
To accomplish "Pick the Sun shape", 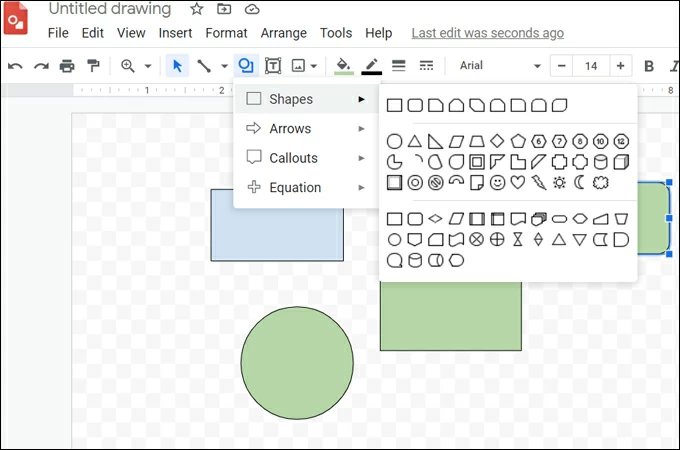I will click(x=559, y=183).
